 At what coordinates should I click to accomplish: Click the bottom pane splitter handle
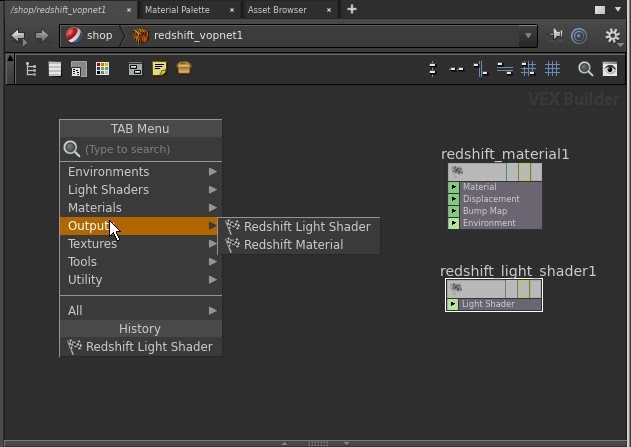318,443
